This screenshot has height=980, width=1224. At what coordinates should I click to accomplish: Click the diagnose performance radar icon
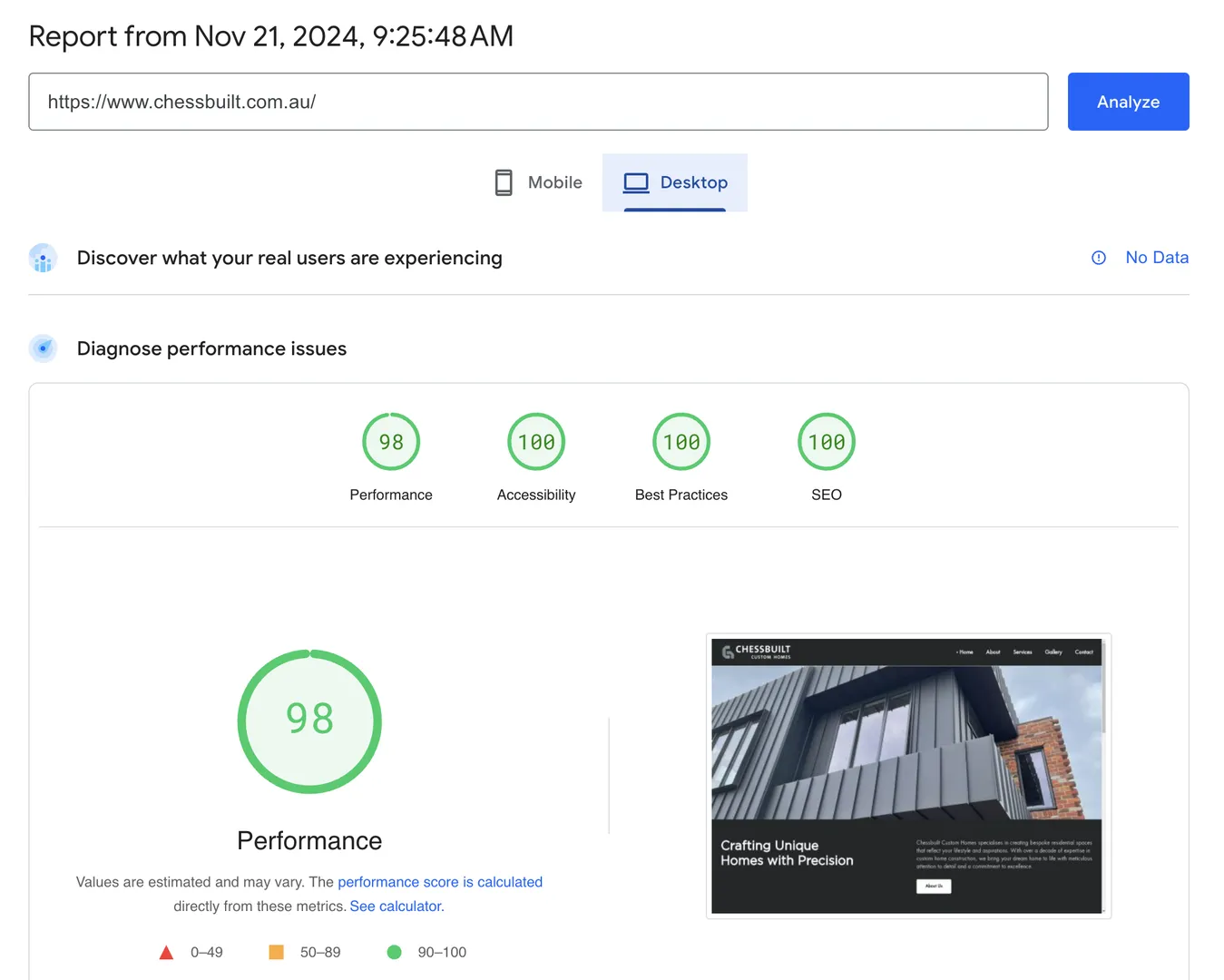(x=43, y=348)
